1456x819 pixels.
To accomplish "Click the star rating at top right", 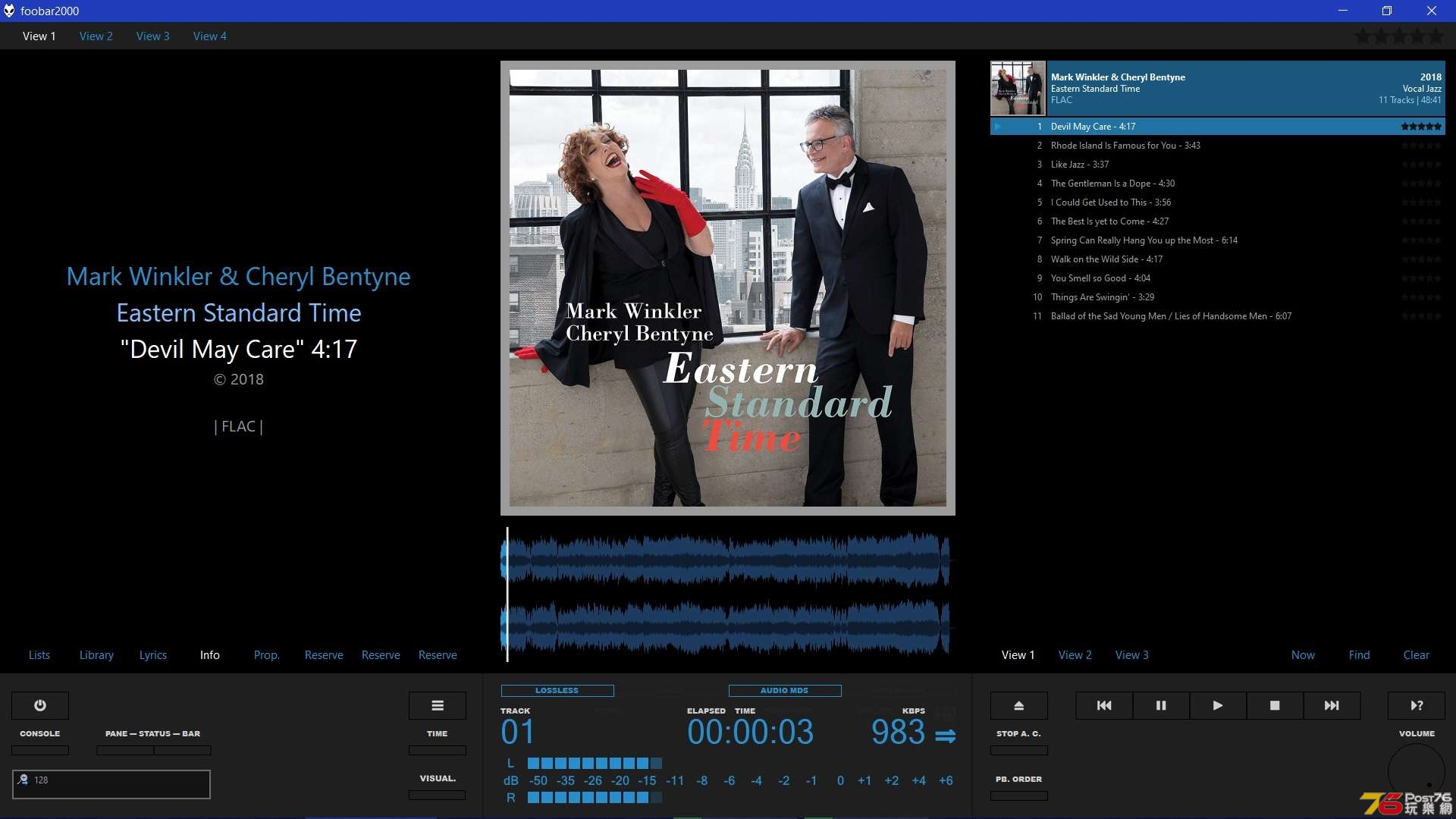I will (1399, 36).
